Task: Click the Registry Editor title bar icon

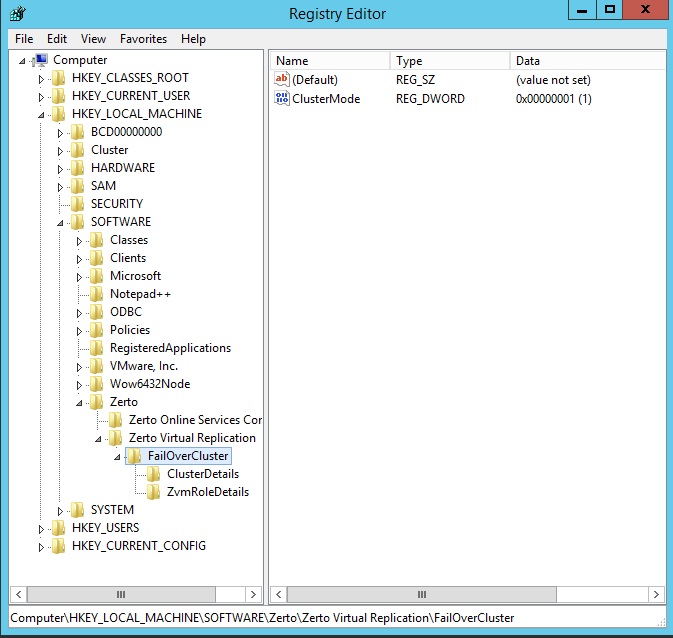Action: point(18,13)
